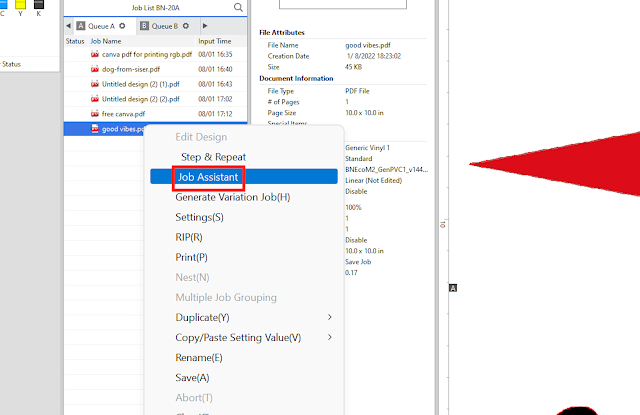Select job Untitled design (2) (1).pdf
This screenshot has width=640, height=415.
click(156, 84)
